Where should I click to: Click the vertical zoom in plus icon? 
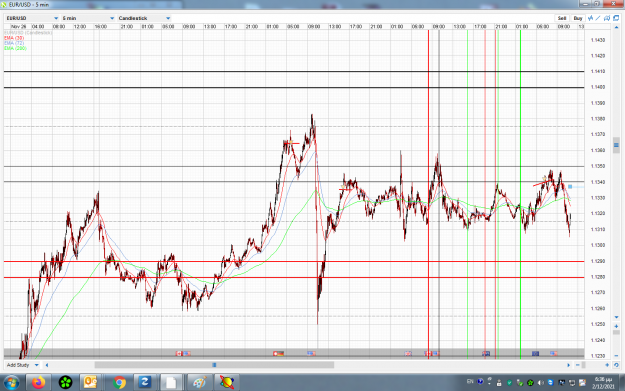pyautogui.click(x=616, y=326)
